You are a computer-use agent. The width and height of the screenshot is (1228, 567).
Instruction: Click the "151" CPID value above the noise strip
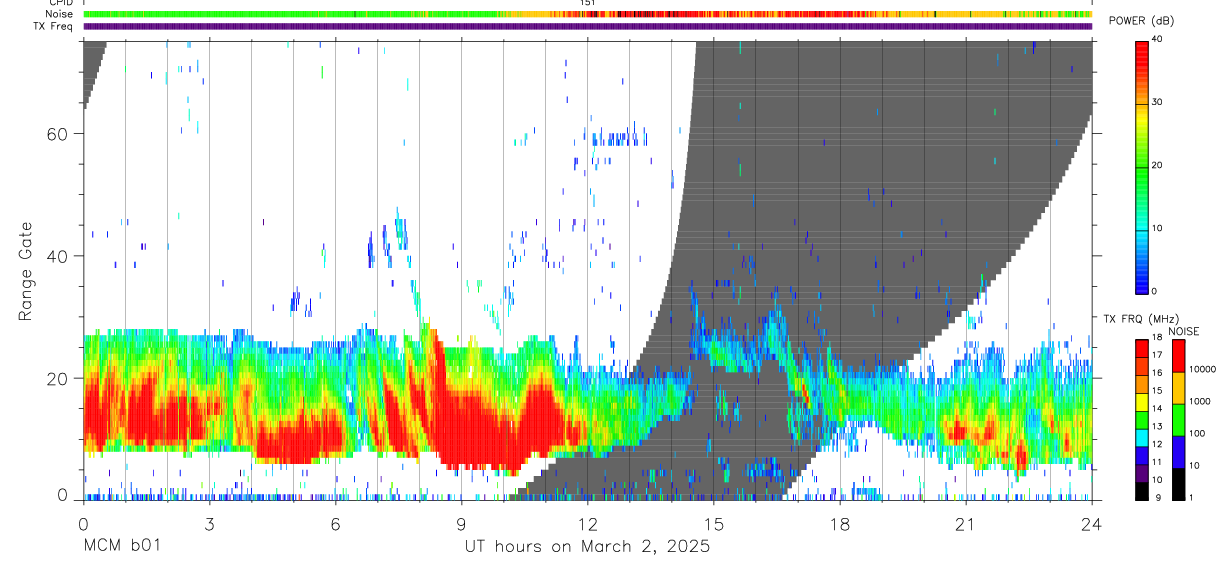(x=588, y=3)
